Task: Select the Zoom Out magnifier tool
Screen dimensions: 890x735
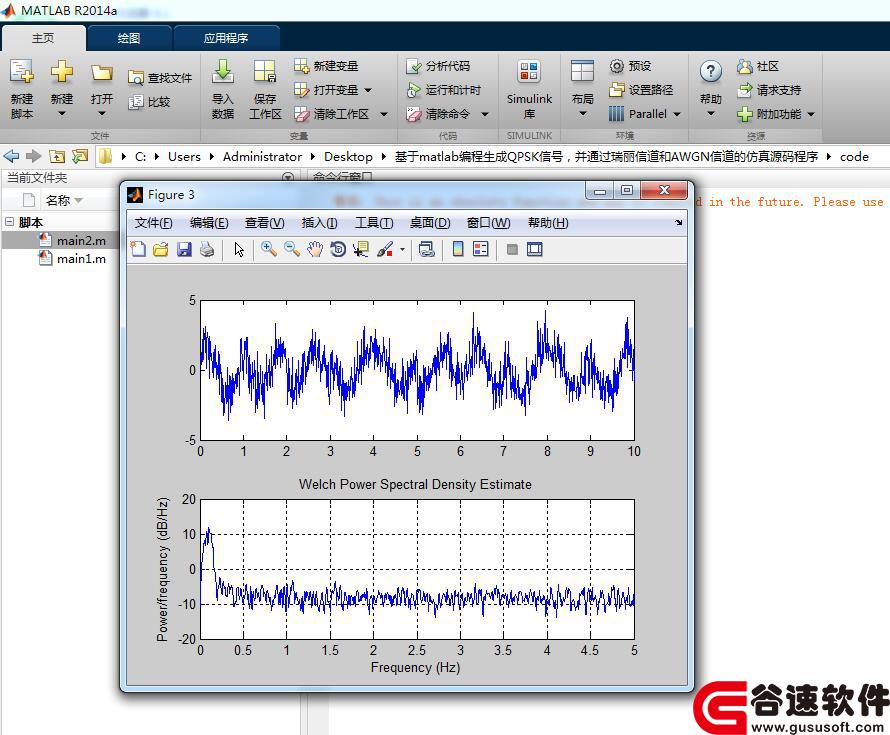Action: (x=292, y=249)
